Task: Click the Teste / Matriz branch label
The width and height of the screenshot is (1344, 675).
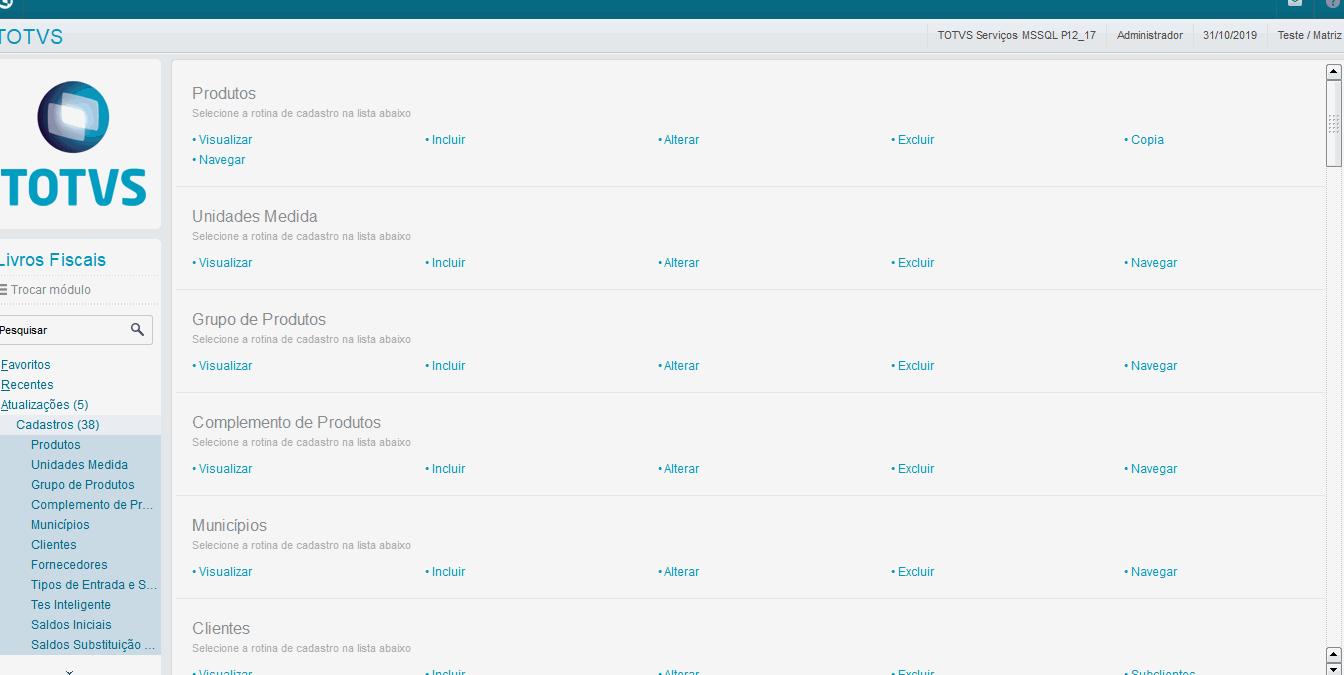Action: pos(1310,35)
